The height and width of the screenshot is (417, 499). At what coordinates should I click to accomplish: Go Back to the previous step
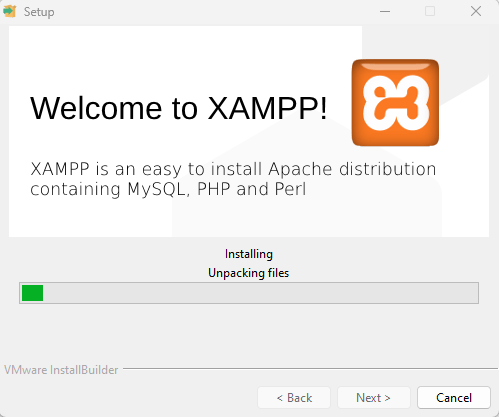click(294, 398)
